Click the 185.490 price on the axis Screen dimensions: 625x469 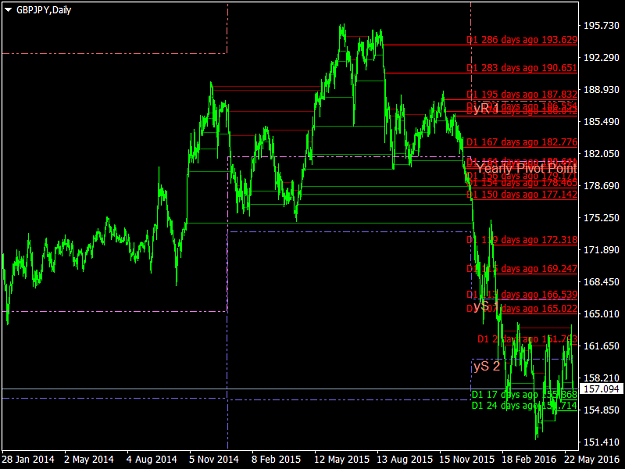[x=601, y=122]
